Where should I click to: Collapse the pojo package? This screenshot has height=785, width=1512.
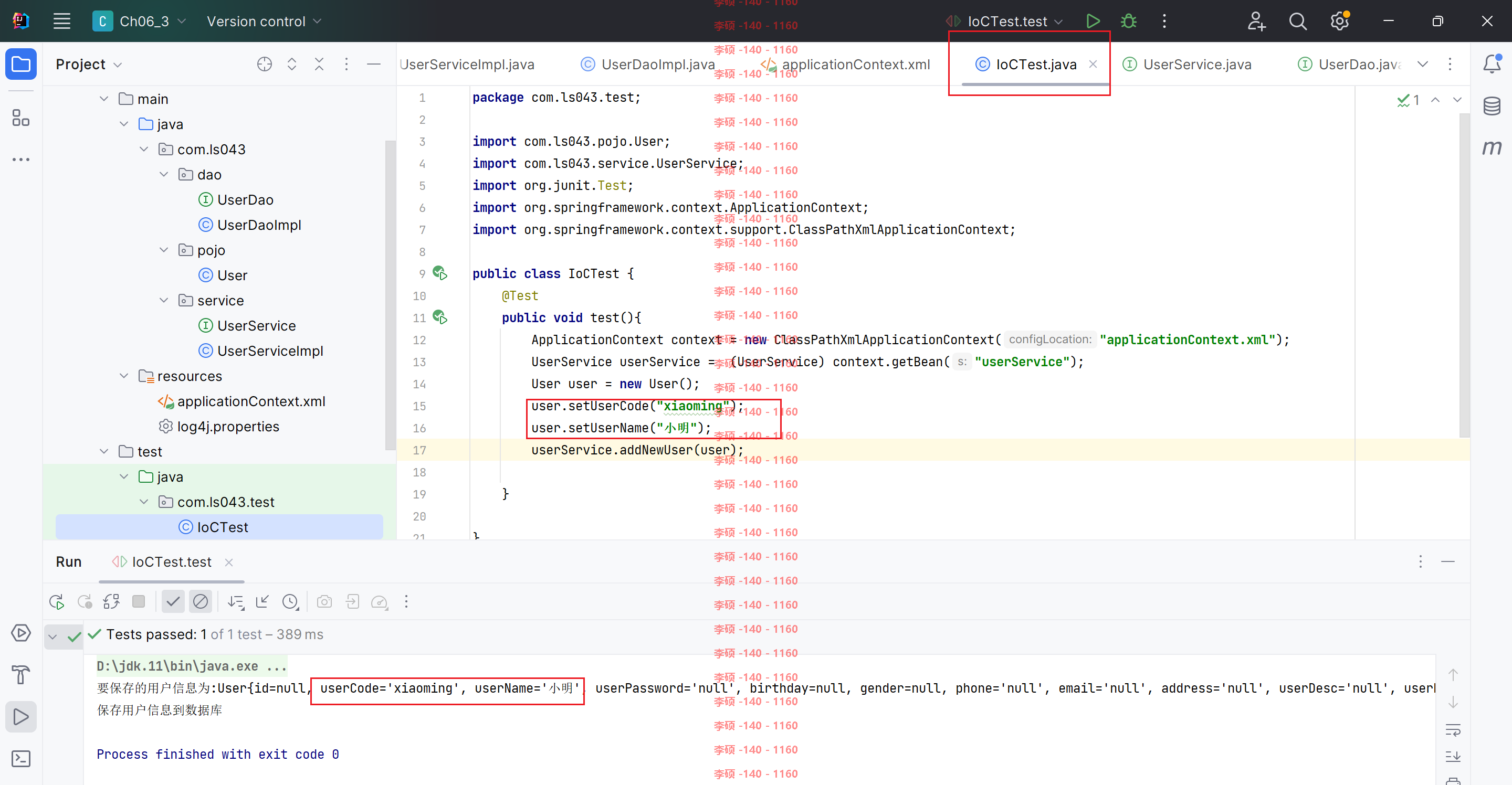pos(164,250)
